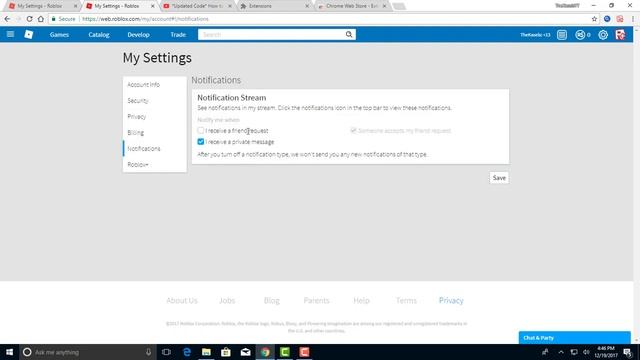Image resolution: width=640 pixels, height=360 pixels.
Task: Close the Extensions browser tab
Action: coord(307,6)
